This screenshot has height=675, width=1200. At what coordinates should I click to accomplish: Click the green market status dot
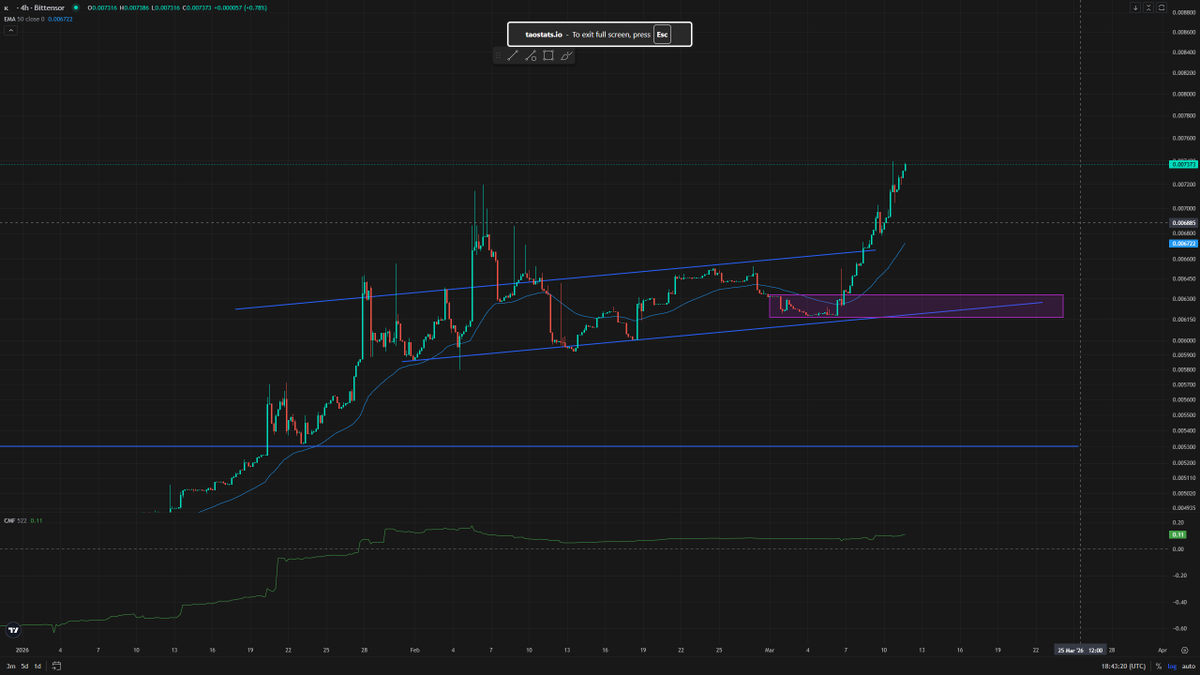[x=76, y=9]
